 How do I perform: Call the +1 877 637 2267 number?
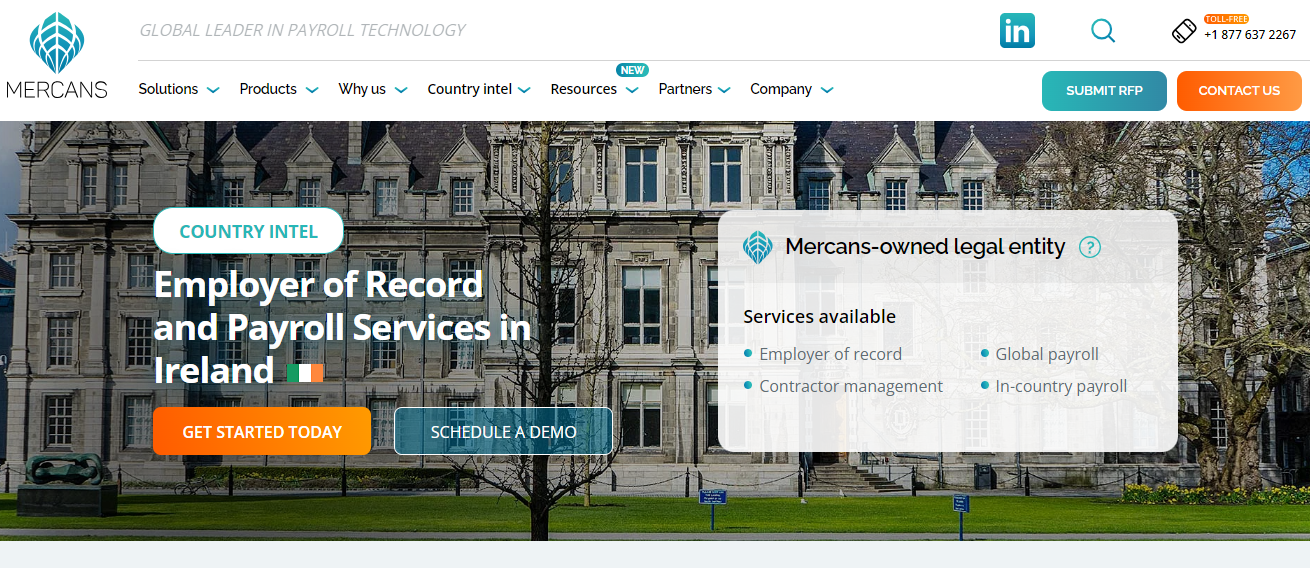tap(1250, 35)
